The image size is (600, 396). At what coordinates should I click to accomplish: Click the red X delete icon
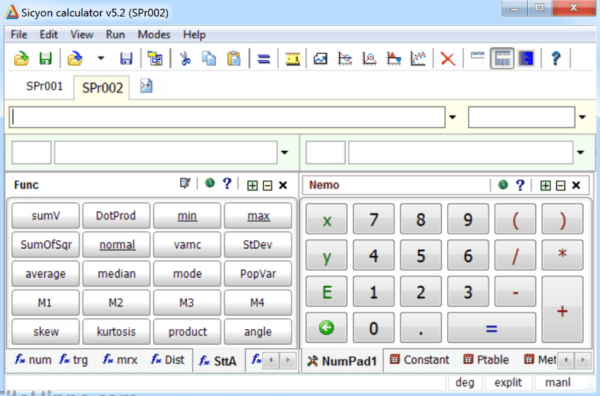448,59
